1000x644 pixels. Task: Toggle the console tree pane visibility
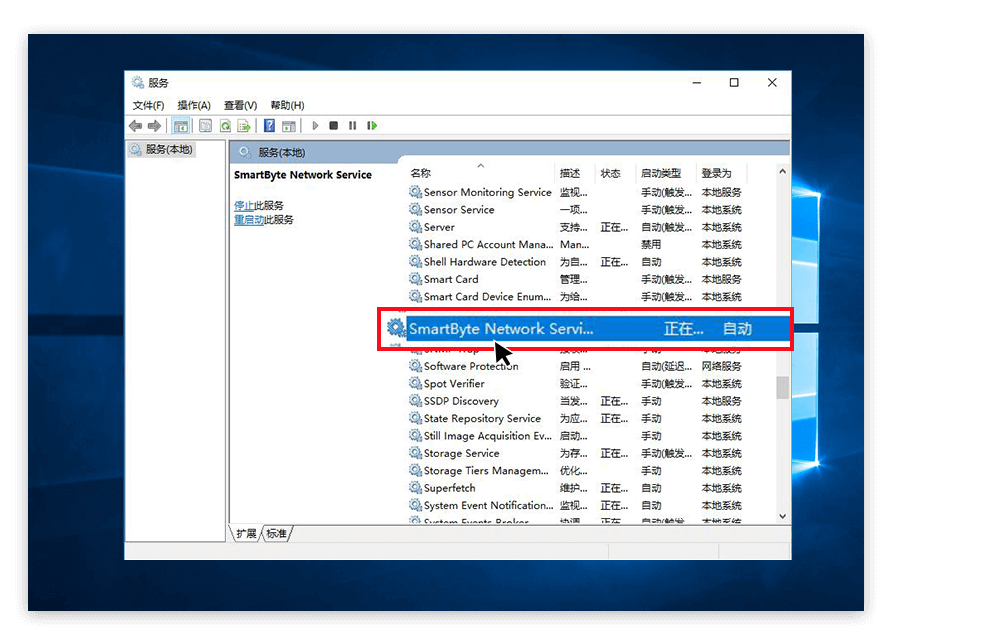(180, 125)
